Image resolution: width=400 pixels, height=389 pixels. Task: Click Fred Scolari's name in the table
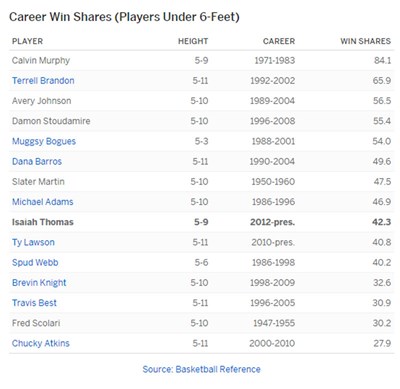click(36, 323)
